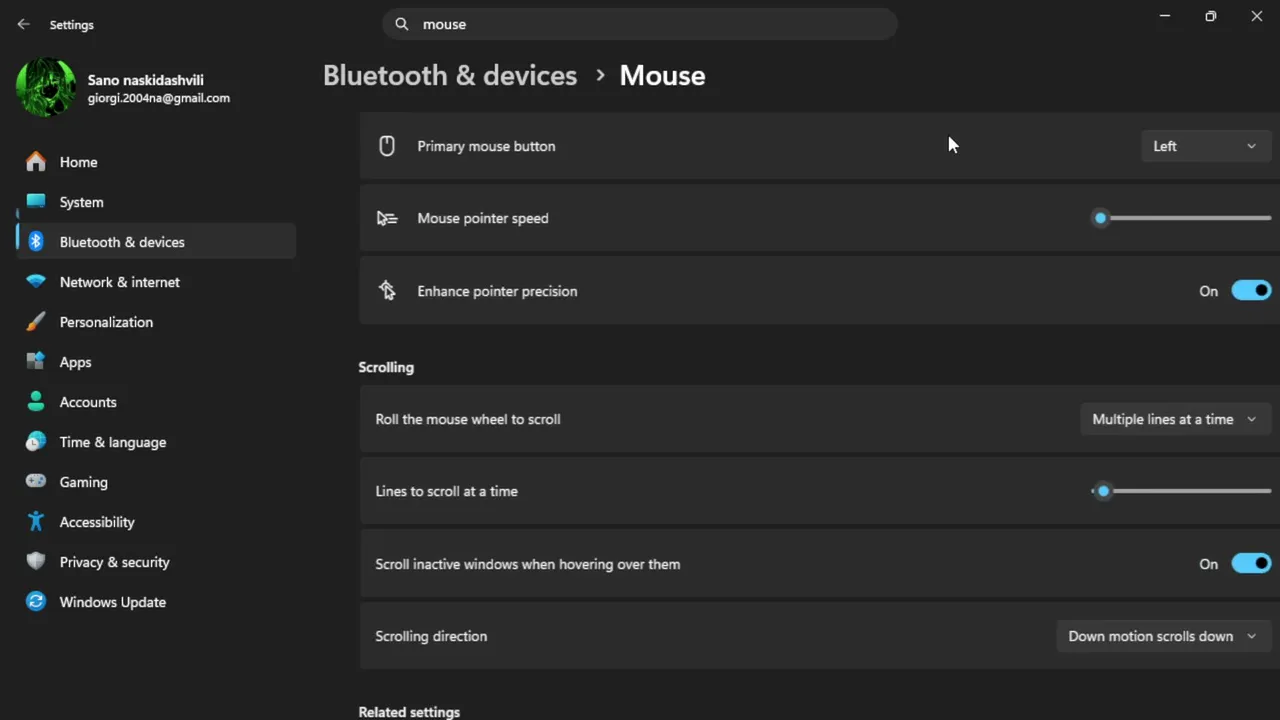This screenshot has height=720, width=1280.
Task: Open Gaming via the controller icon
Action: (36, 482)
